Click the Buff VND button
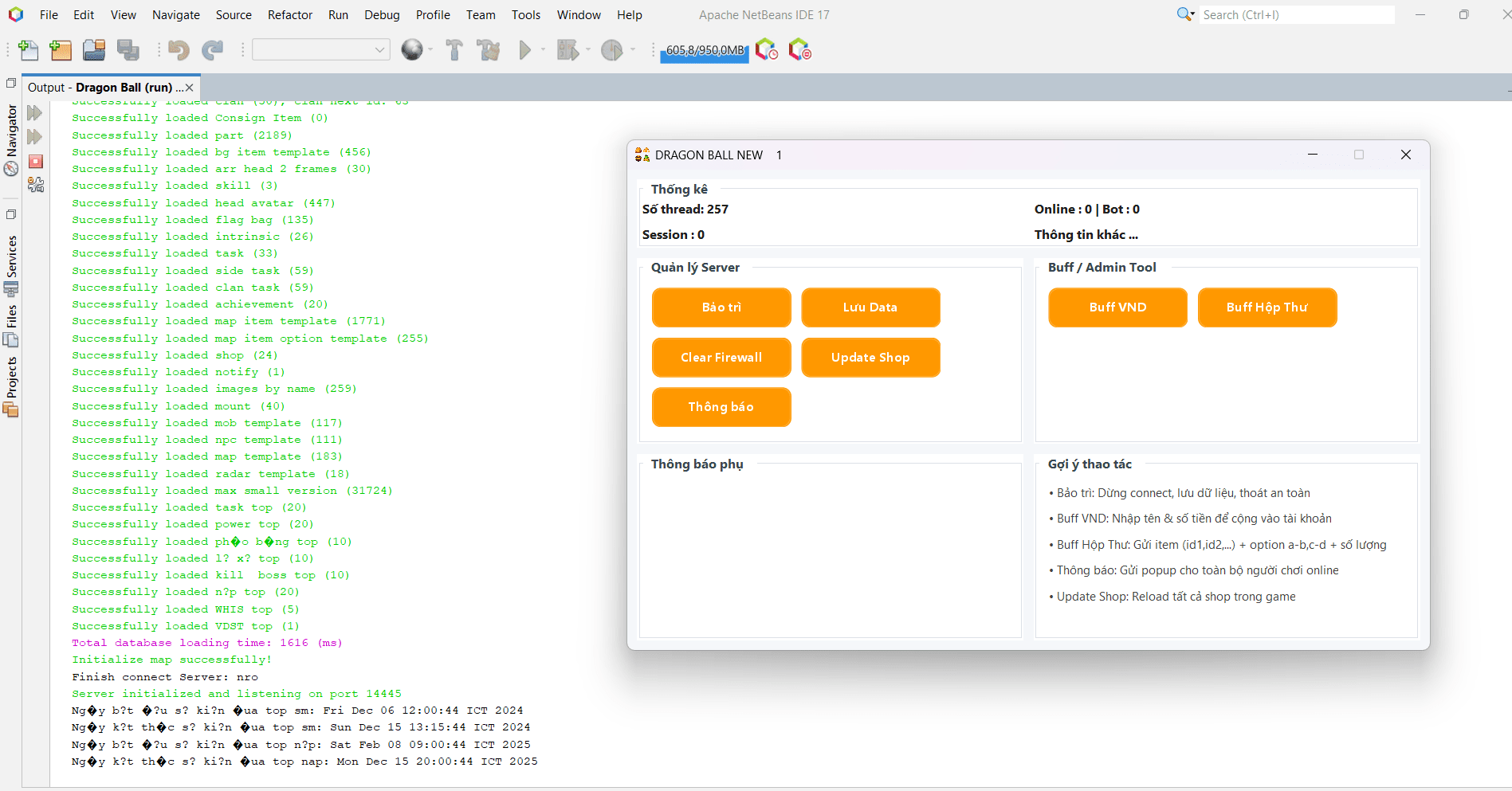The width and height of the screenshot is (1512, 791). coord(1117,307)
